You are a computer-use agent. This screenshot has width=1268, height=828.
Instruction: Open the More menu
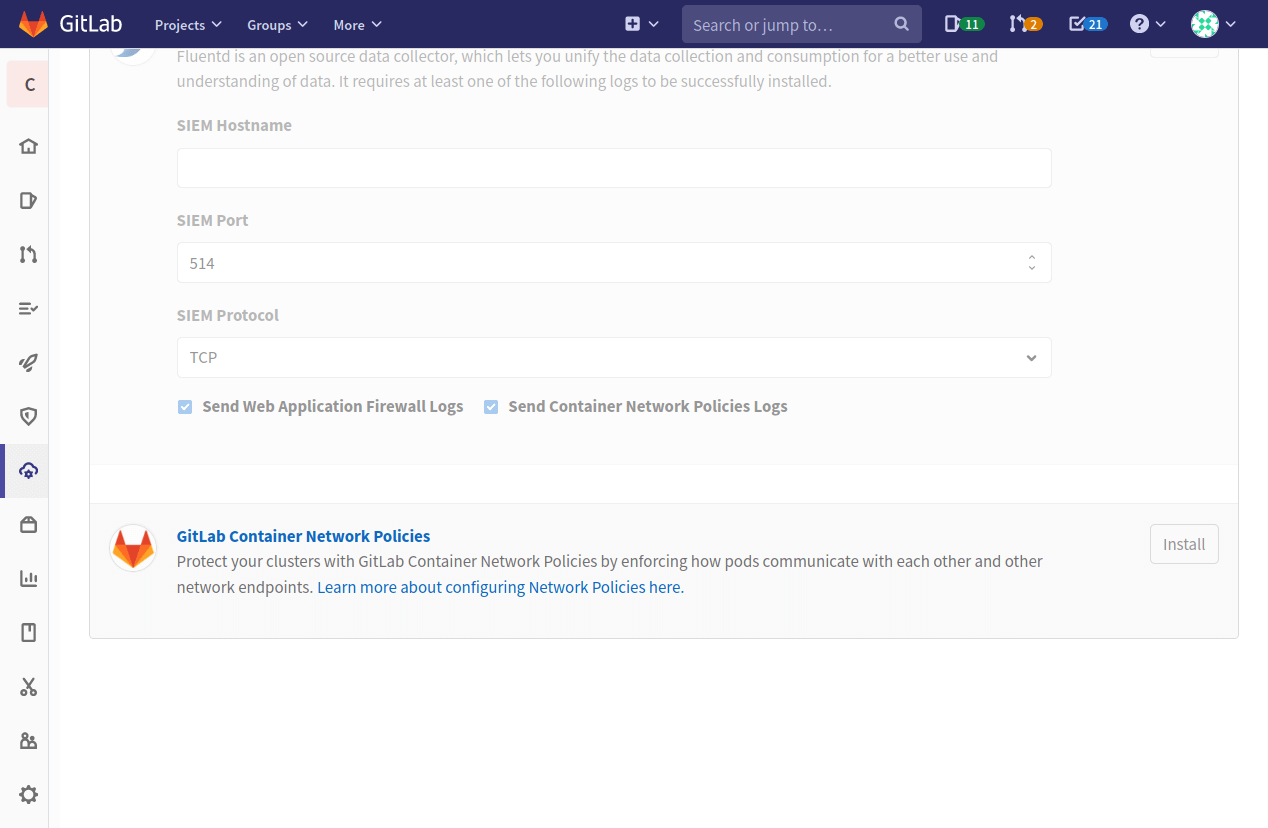pos(357,24)
